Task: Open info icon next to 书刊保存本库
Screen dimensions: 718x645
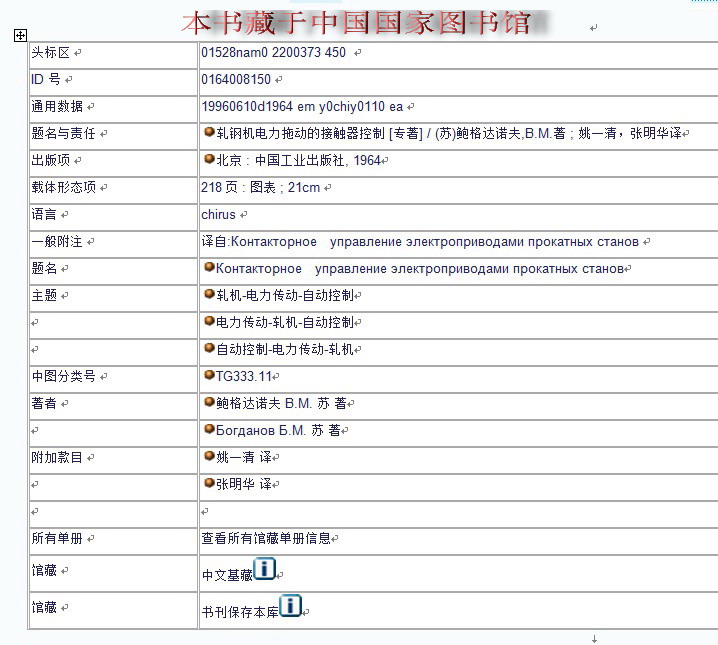Action: pos(290,606)
